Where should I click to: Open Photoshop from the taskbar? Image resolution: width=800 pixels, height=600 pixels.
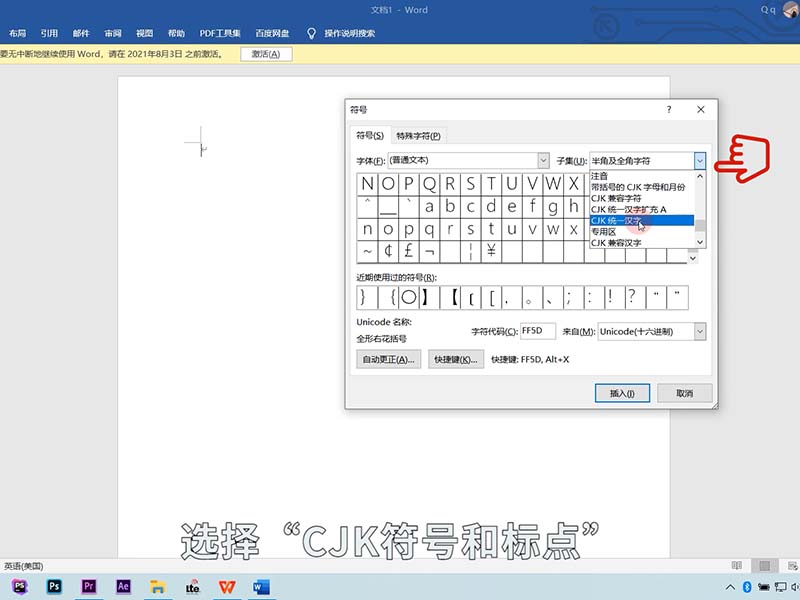coord(54,587)
